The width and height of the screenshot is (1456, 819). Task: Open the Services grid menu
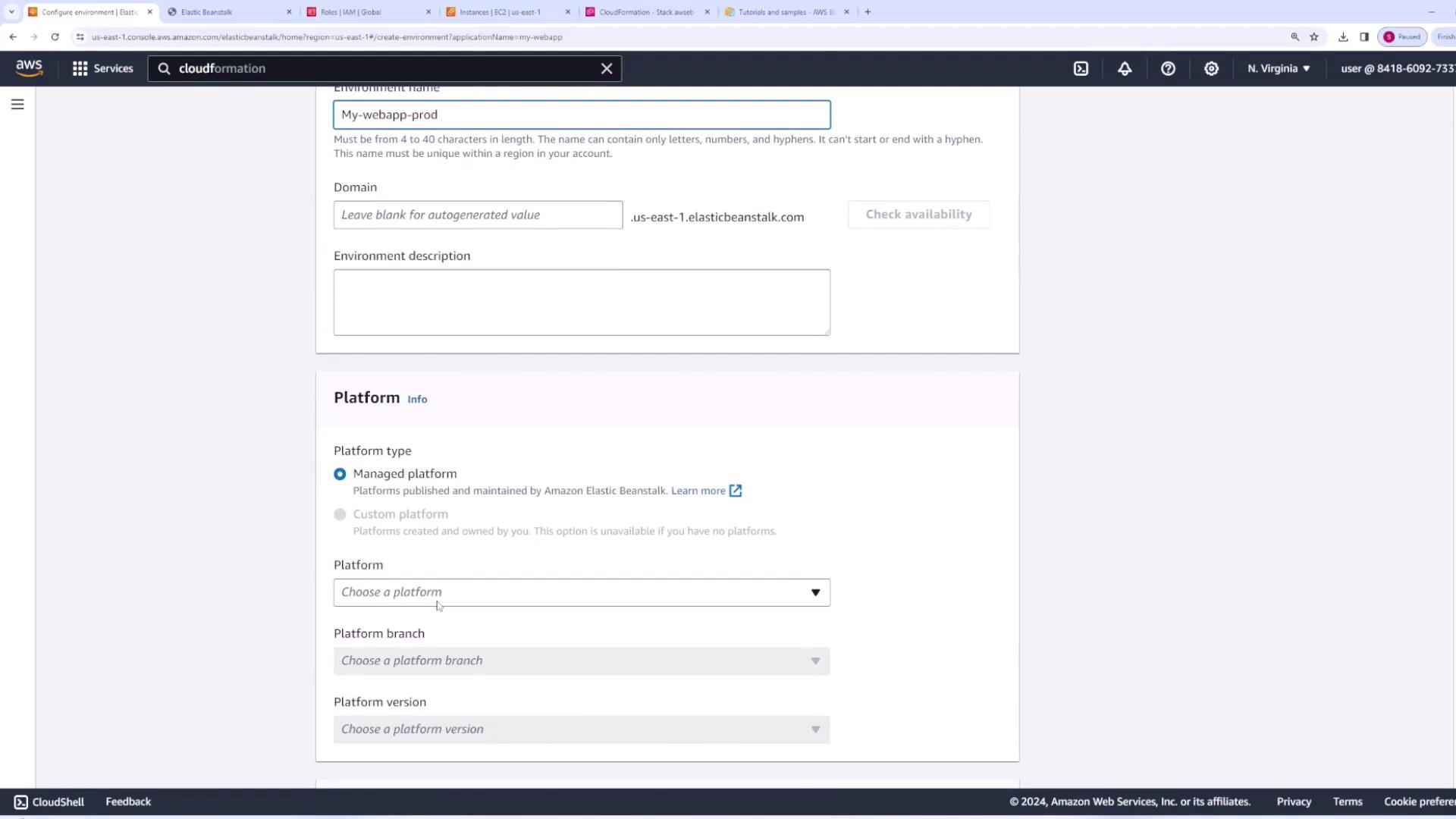[102, 68]
